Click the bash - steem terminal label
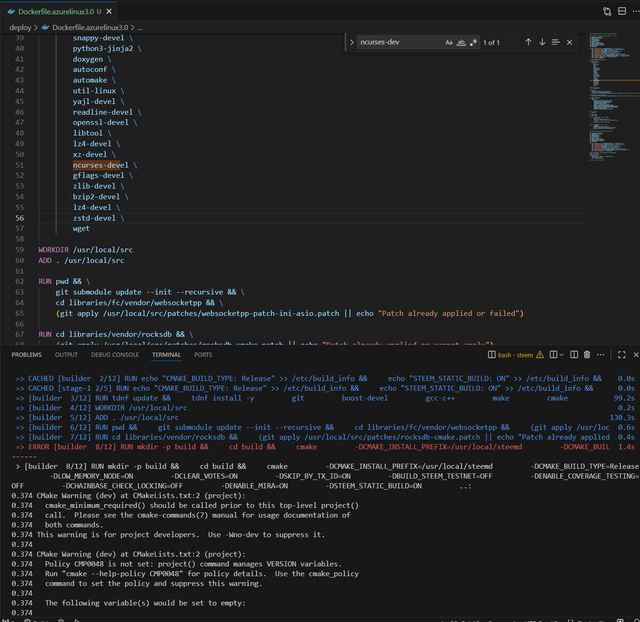This screenshot has height=622, width=640. pos(515,355)
